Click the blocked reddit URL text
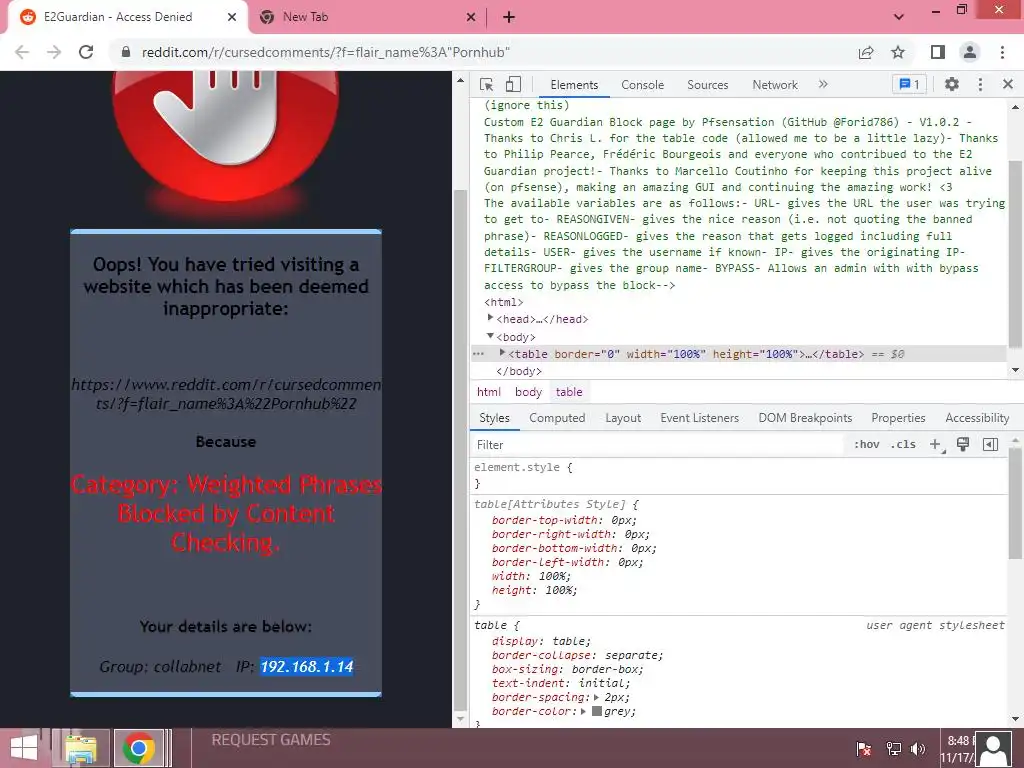 pyautogui.click(x=226, y=394)
